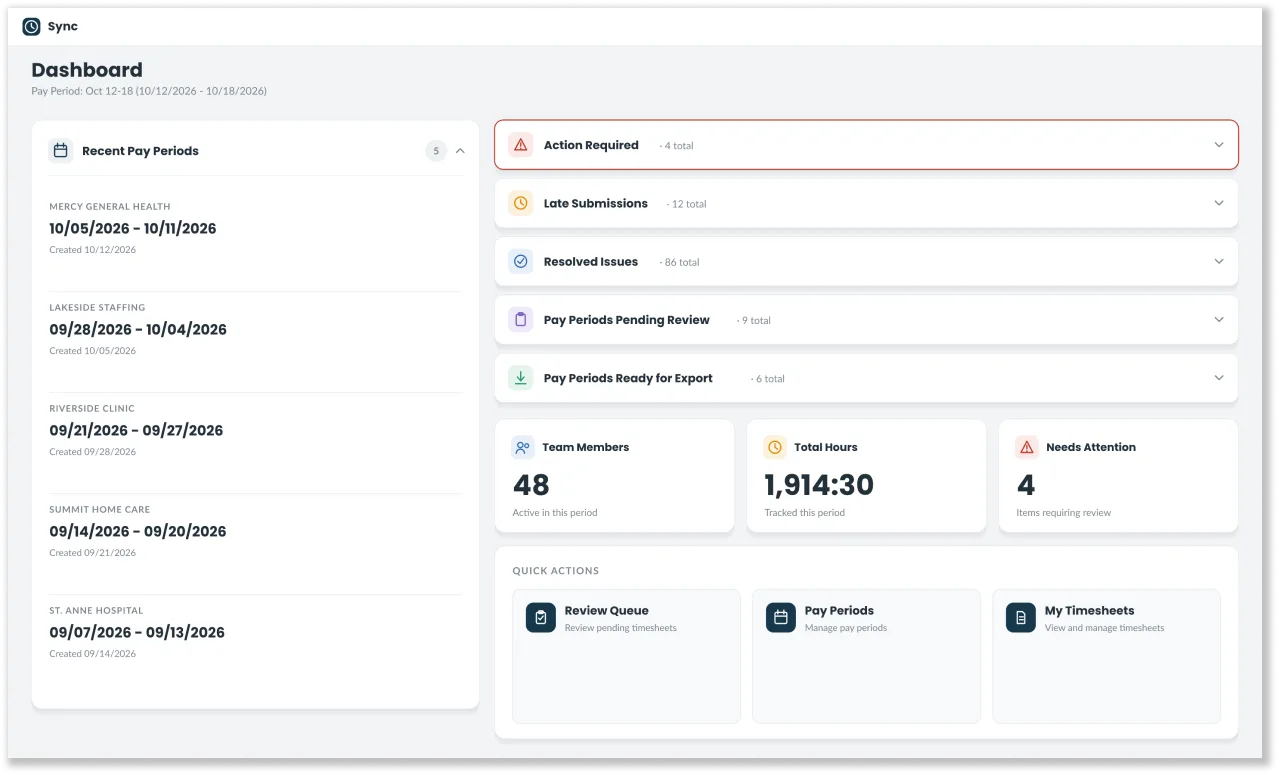Click the Sync clock logo icon

pyautogui.click(x=31, y=27)
